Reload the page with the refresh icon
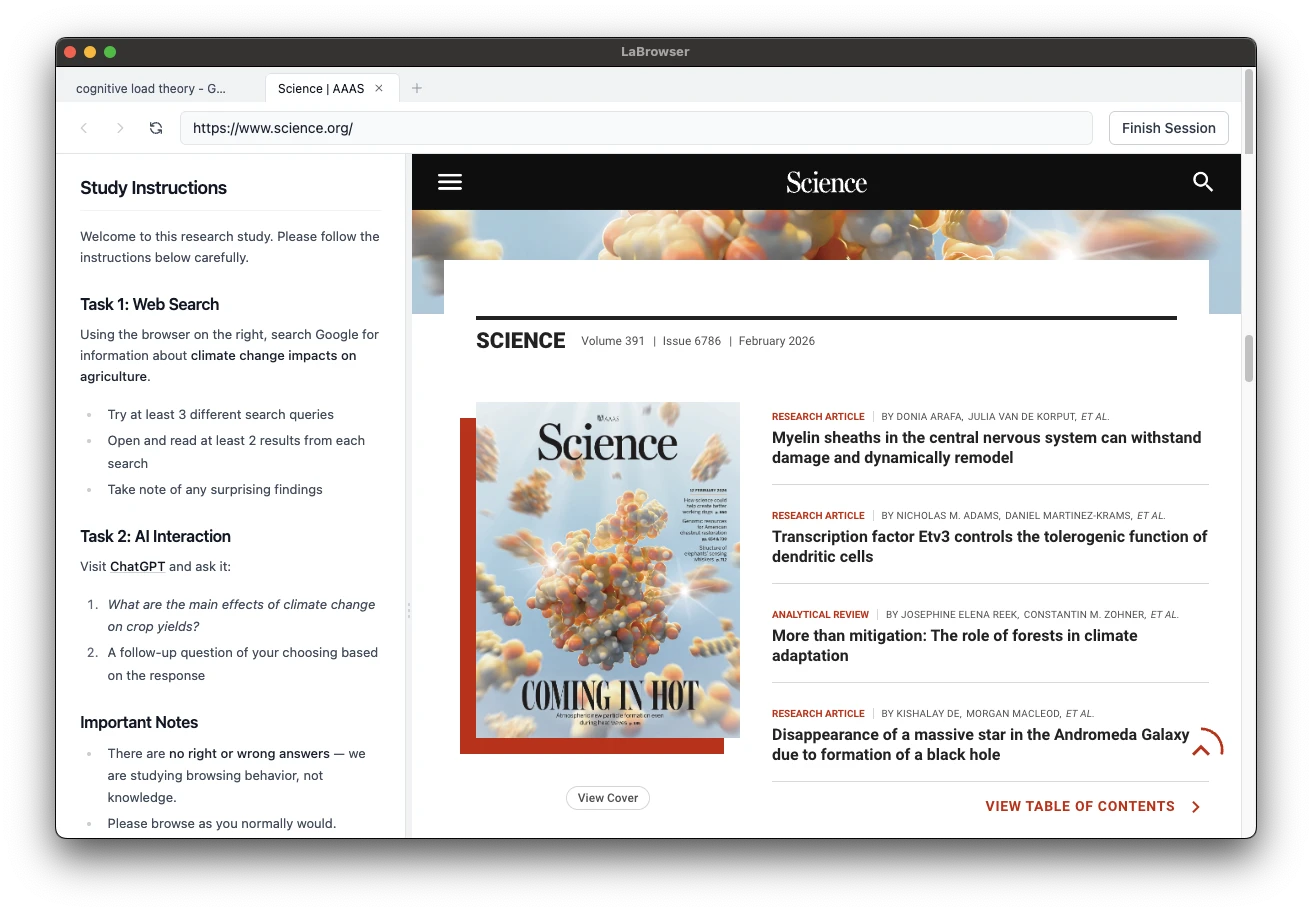This screenshot has height=912, width=1312. [x=156, y=128]
